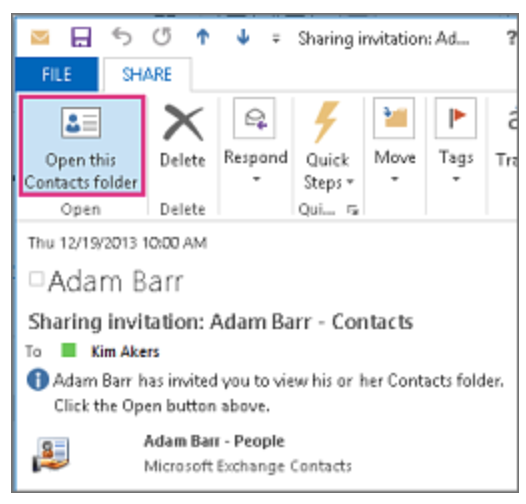Open the Quick Steps dialog launcher

pyautogui.click(x=353, y=210)
